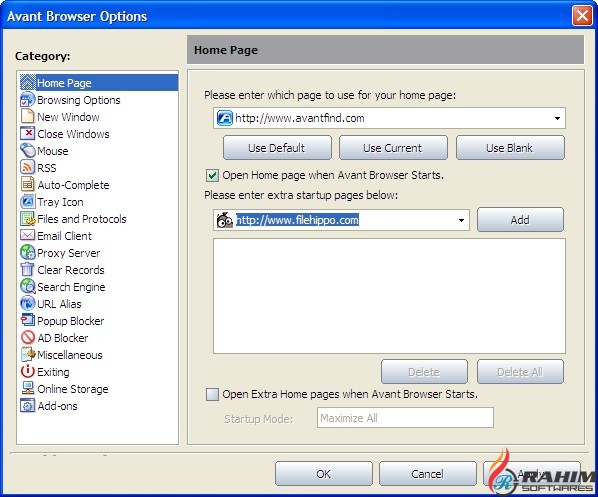Select the Email Client category label
Viewport: 598px width, 497px height.
(x=64, y=236)
